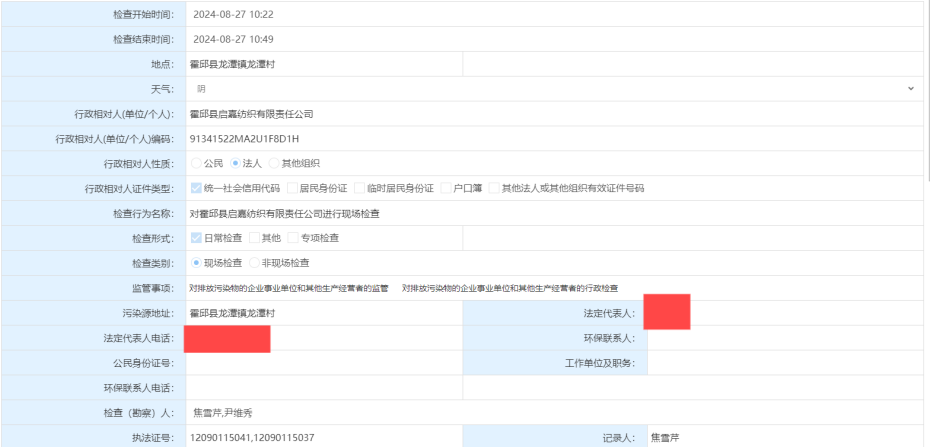The width and height of the screenshot is (930, 448).
Task: Check the 居民身份证 checkbox
Action: (x=292, y=188)
